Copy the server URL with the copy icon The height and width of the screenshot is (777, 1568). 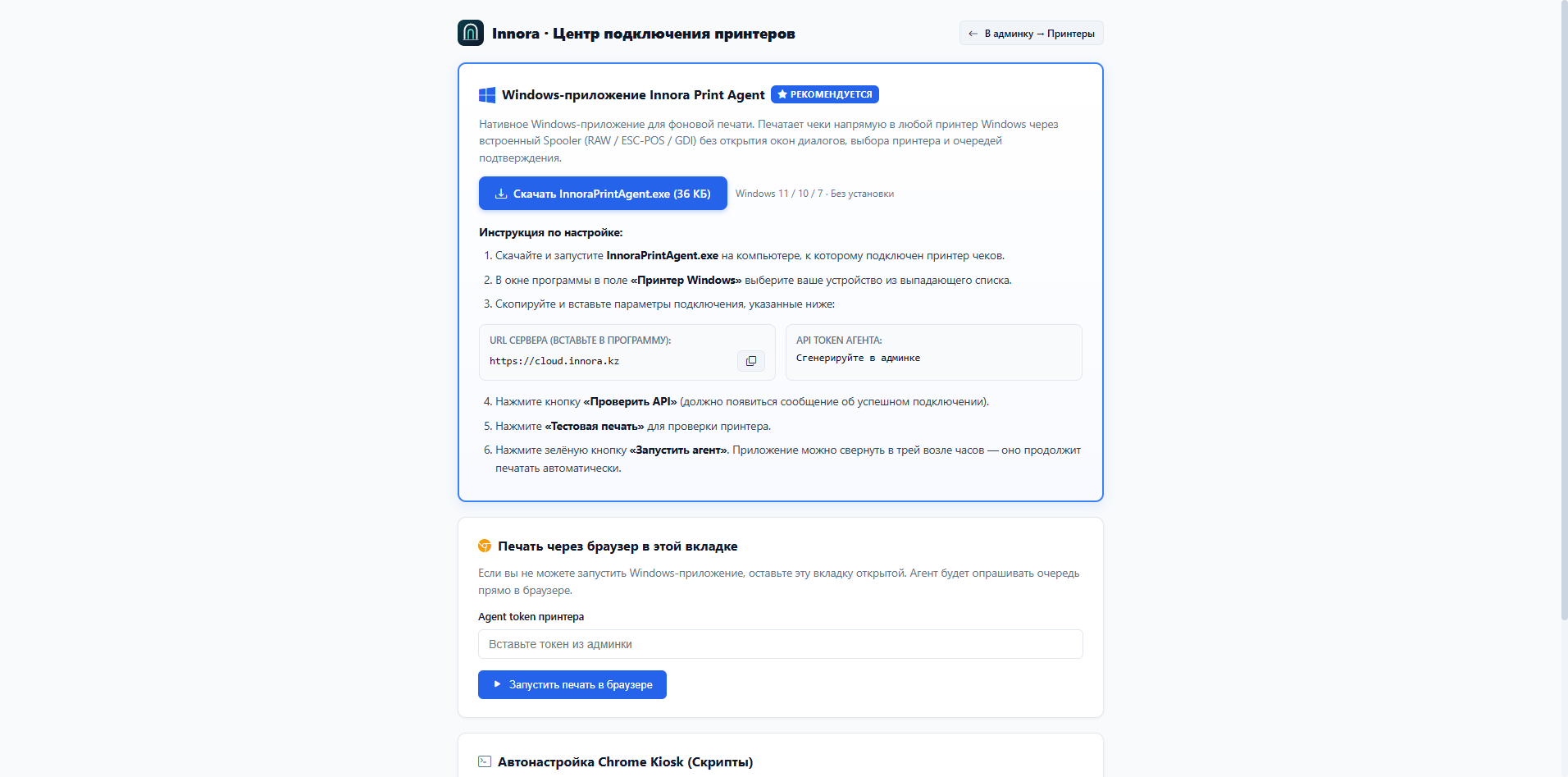tap(750, 361)
